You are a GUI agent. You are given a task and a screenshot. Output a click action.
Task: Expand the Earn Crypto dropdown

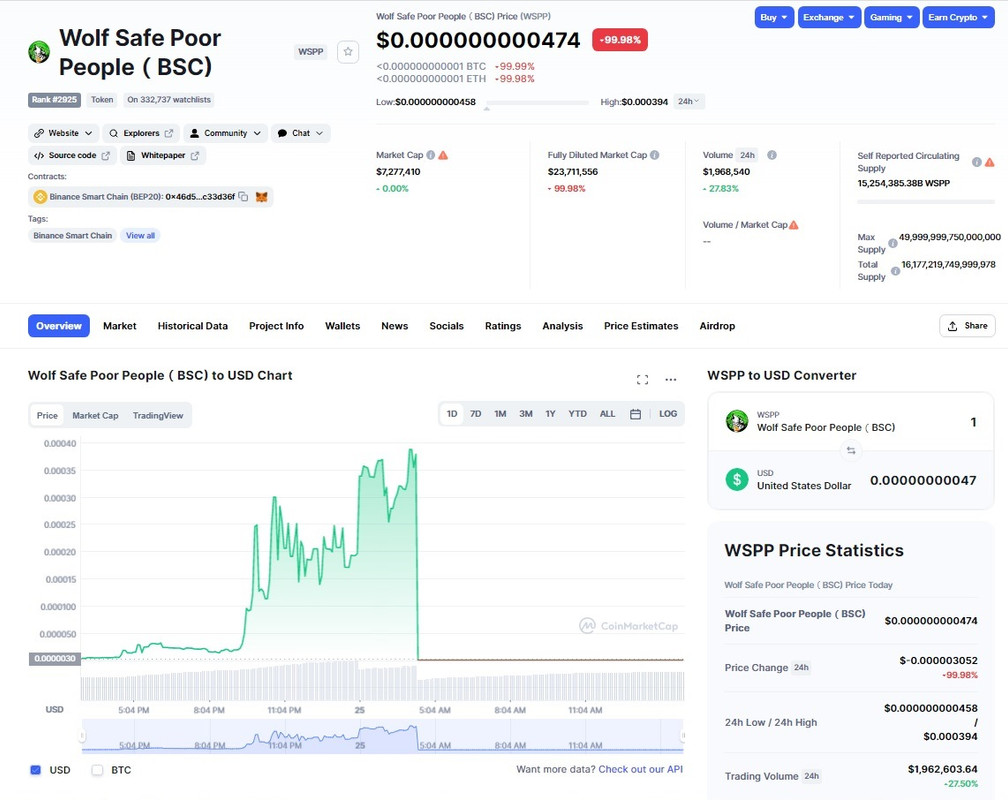coord(958,17)
